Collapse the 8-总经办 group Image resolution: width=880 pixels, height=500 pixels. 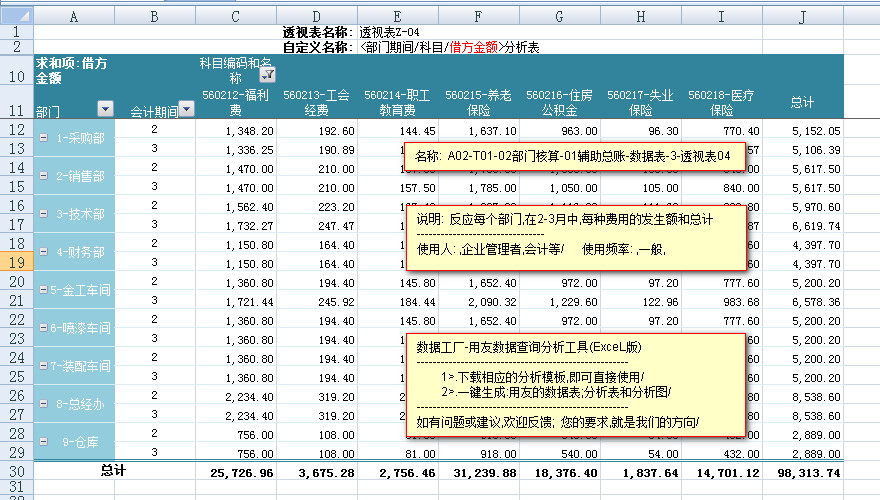pos(43,404)
